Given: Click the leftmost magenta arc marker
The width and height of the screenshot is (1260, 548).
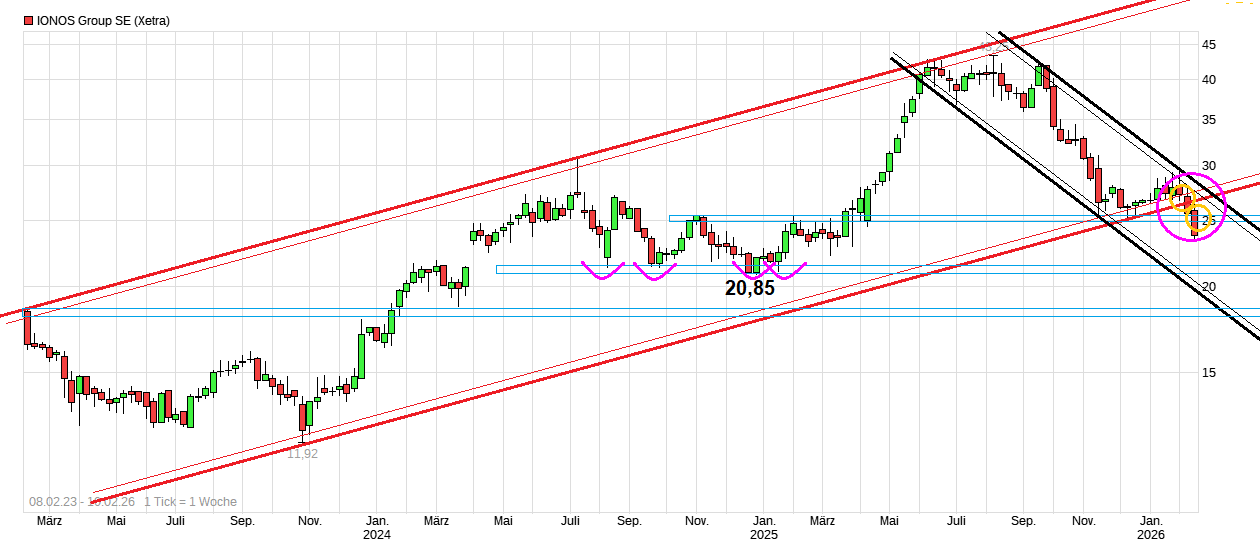Looking at the screenshot, I should [x=603, y=272].
